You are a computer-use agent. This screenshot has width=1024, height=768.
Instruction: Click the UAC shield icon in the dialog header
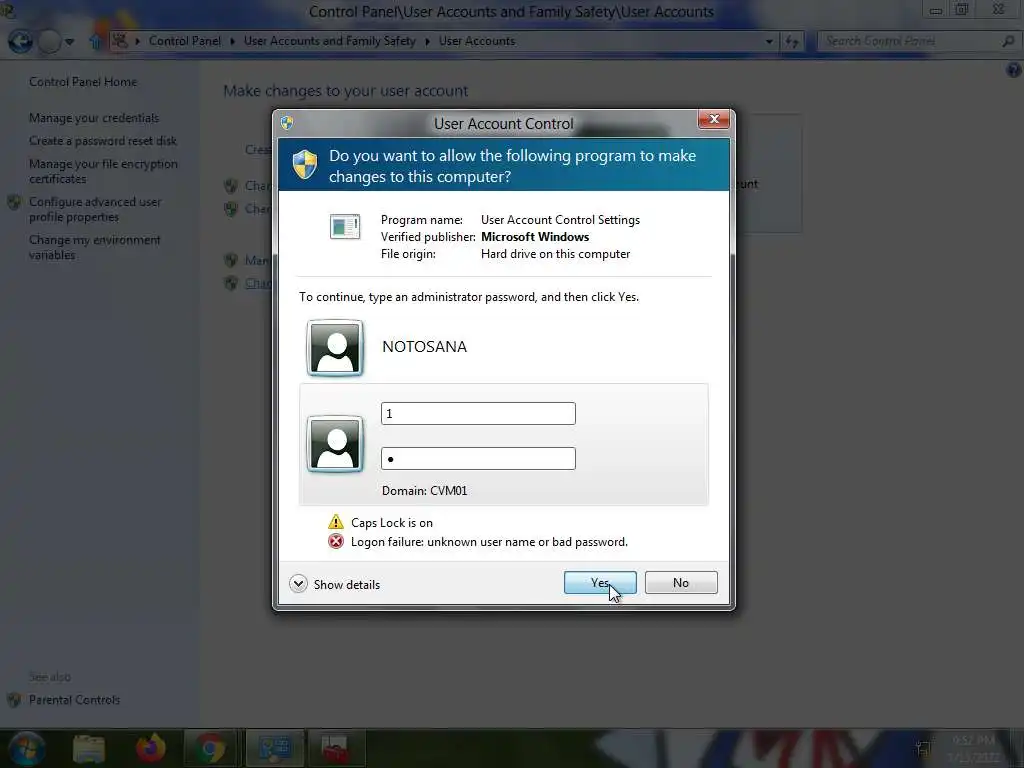[304, 165]
